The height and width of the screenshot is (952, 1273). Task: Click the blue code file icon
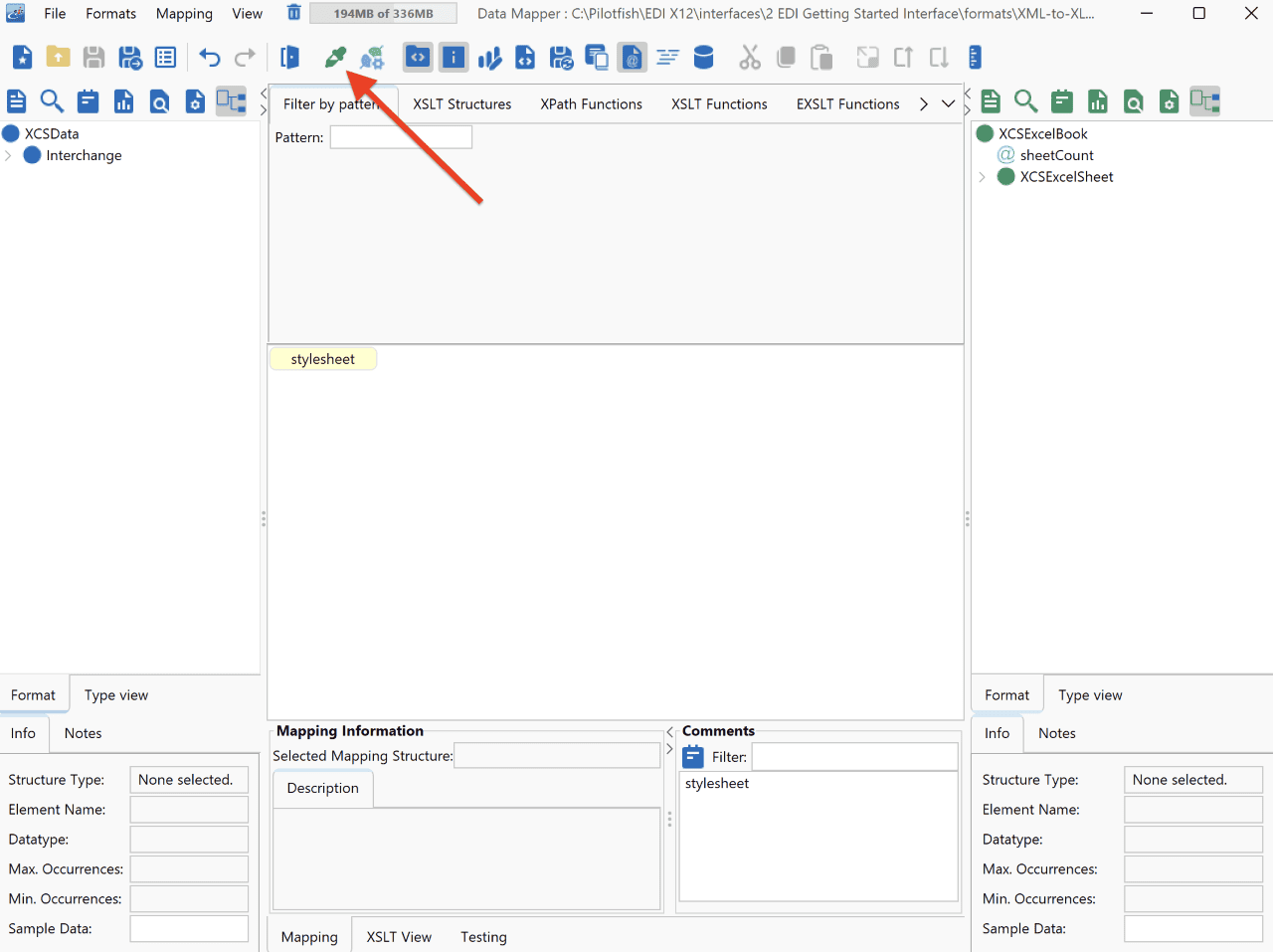click(x=525, y=58)
